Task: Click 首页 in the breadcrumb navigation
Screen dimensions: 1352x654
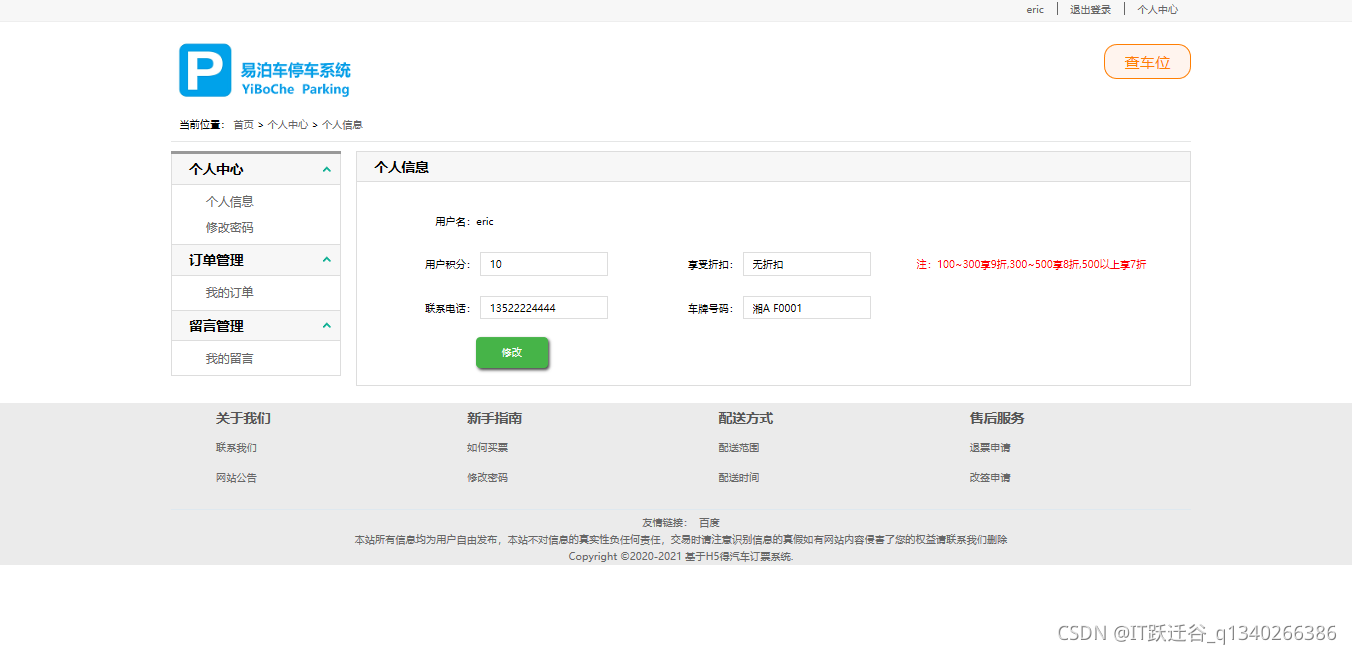Action: tap(241, 124)
